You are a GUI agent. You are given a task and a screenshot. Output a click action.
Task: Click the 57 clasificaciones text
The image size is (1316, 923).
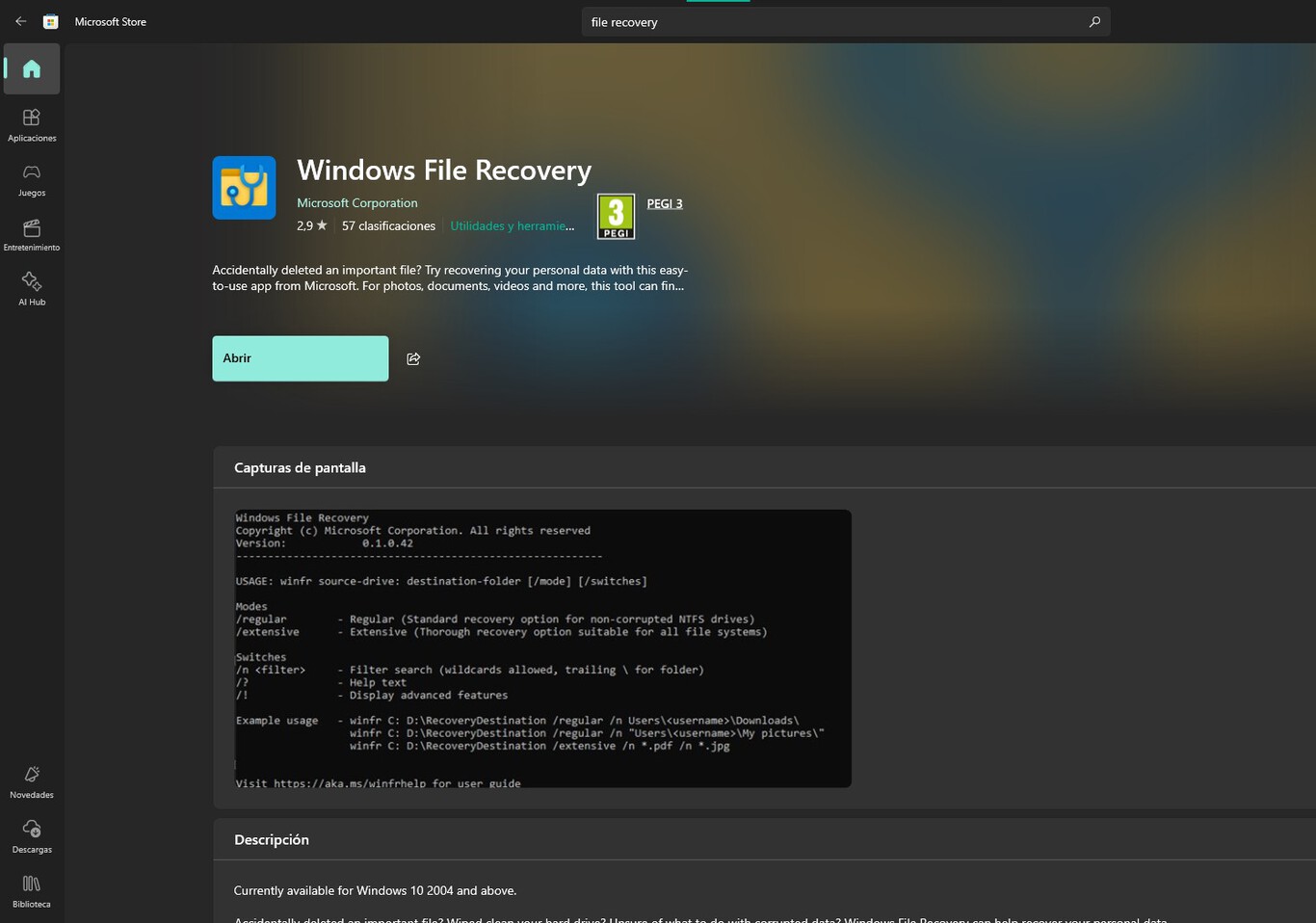pyautogui.click(x=388, y=226)
